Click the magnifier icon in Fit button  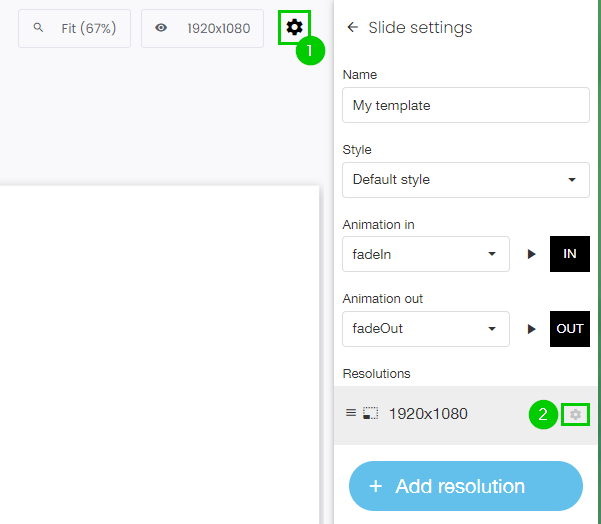tap(39, 28)
